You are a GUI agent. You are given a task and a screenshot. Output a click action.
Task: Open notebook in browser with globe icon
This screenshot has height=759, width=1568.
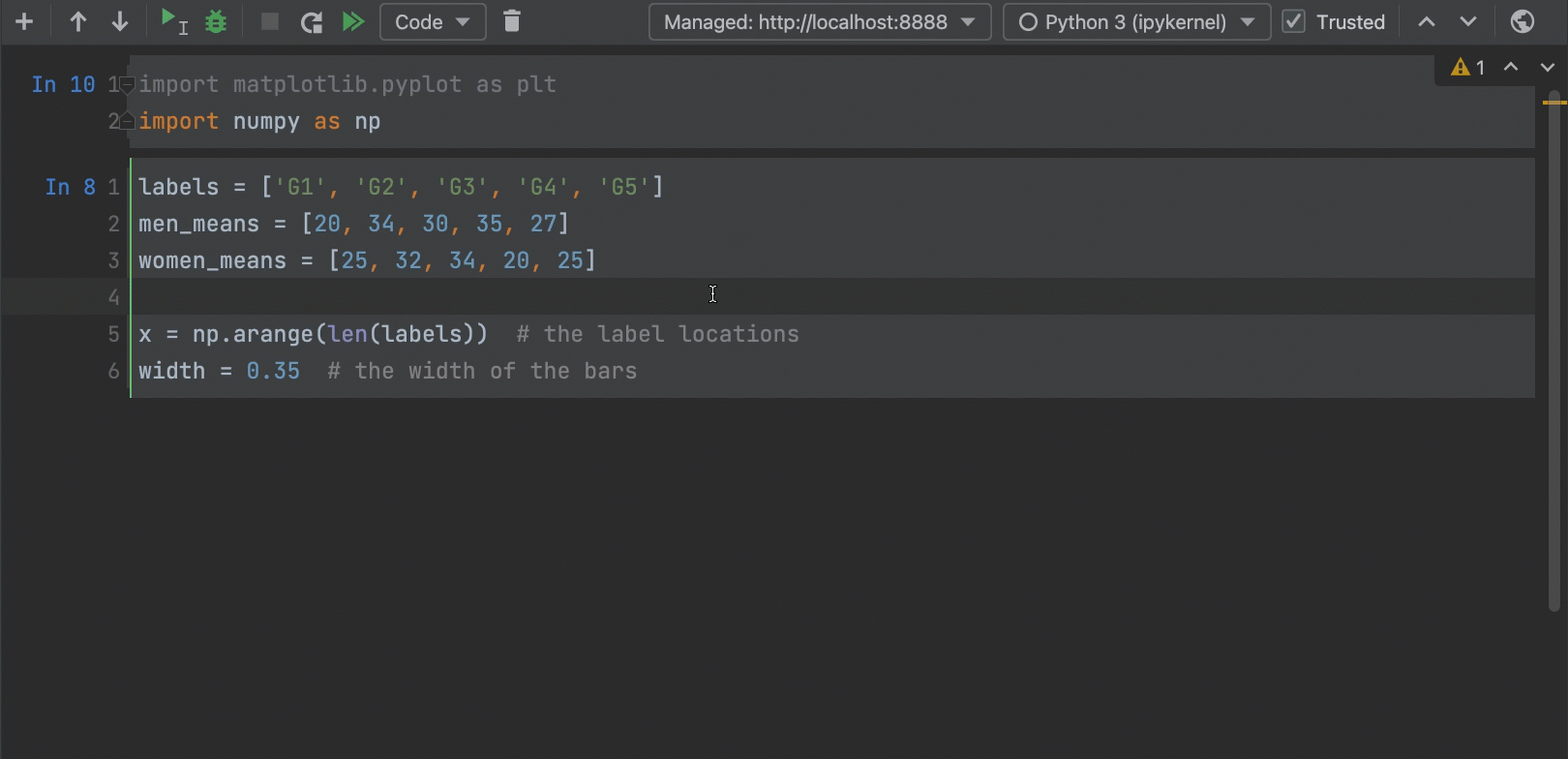(x=1523, y=21)
